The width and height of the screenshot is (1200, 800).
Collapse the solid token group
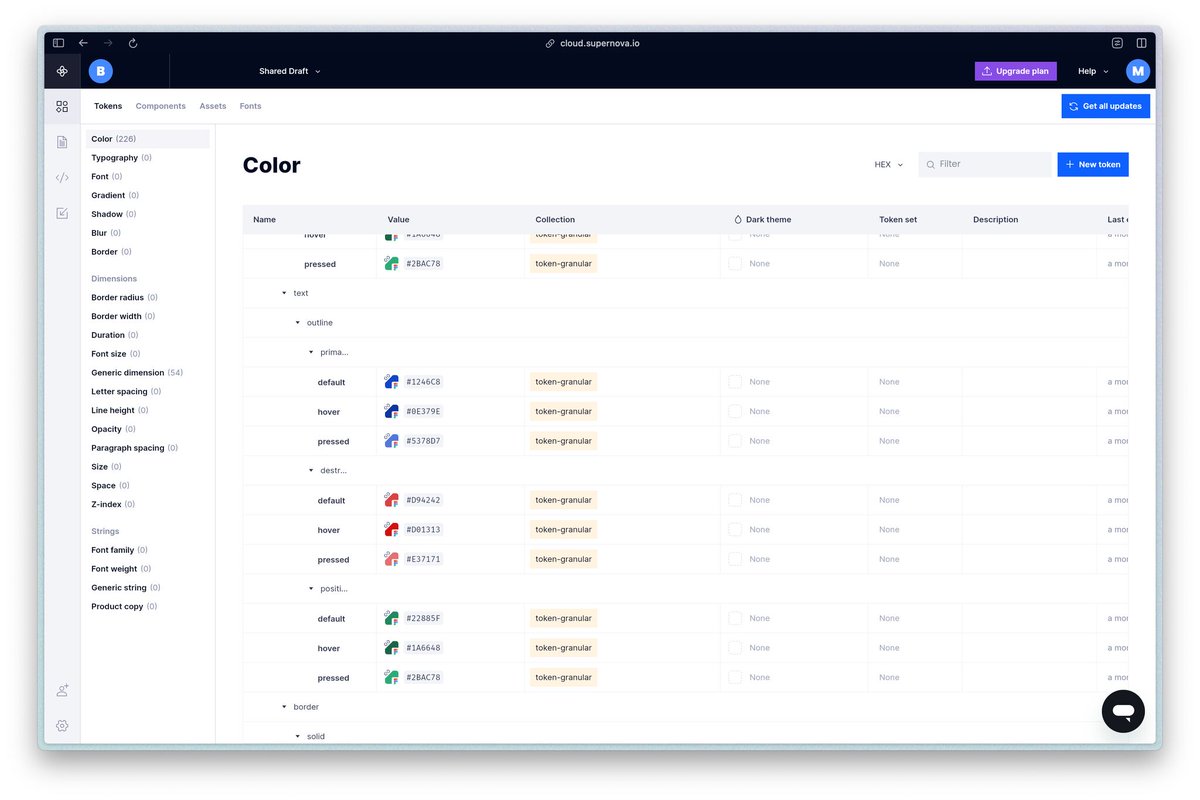pyautogui.click(x=297, y=736)
